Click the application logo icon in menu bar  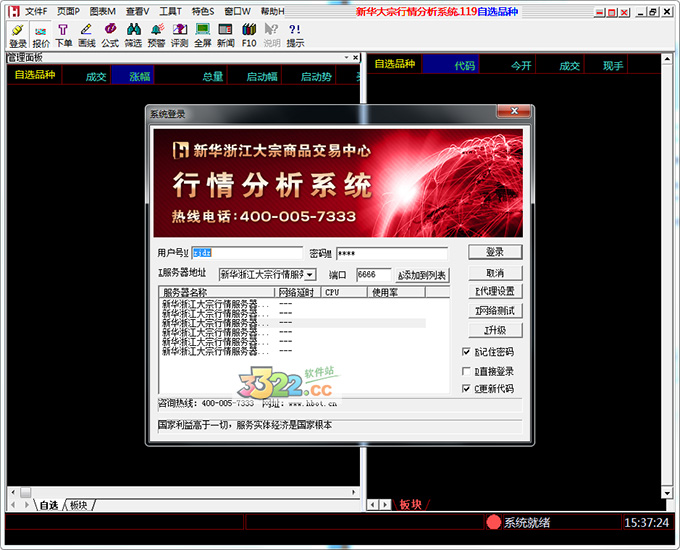click(x=13, y=11)
